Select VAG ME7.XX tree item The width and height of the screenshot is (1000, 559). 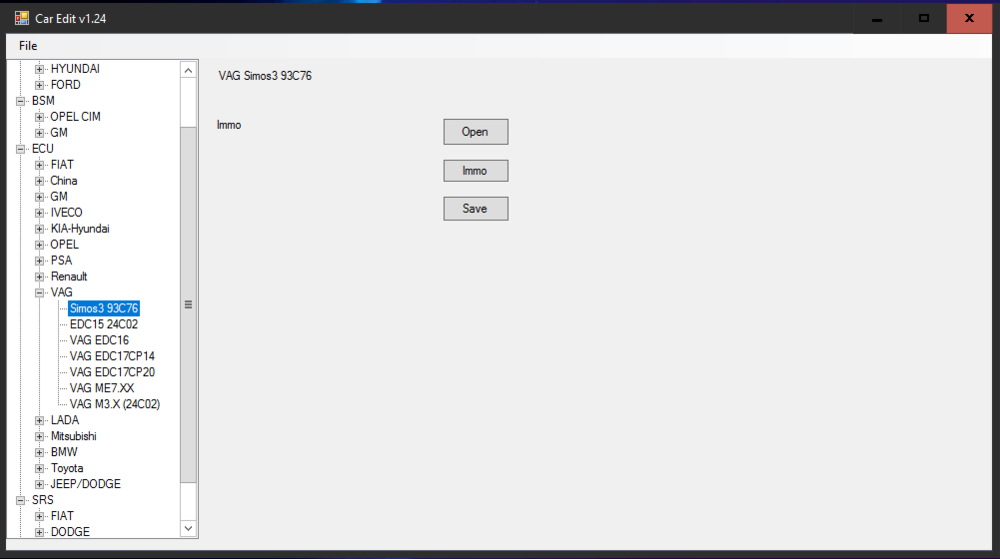[x=102, y=388]
